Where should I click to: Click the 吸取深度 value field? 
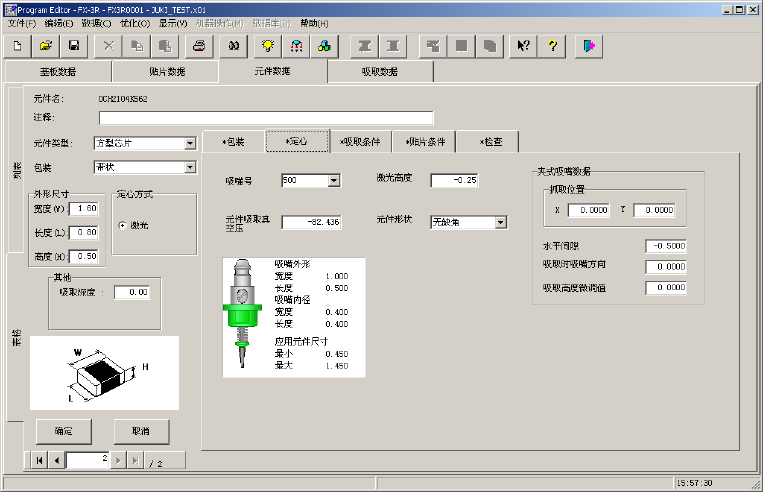(x=132, y=292)
